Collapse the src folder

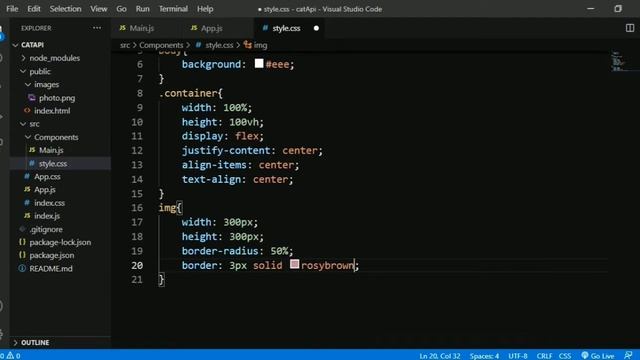point(34,124)
